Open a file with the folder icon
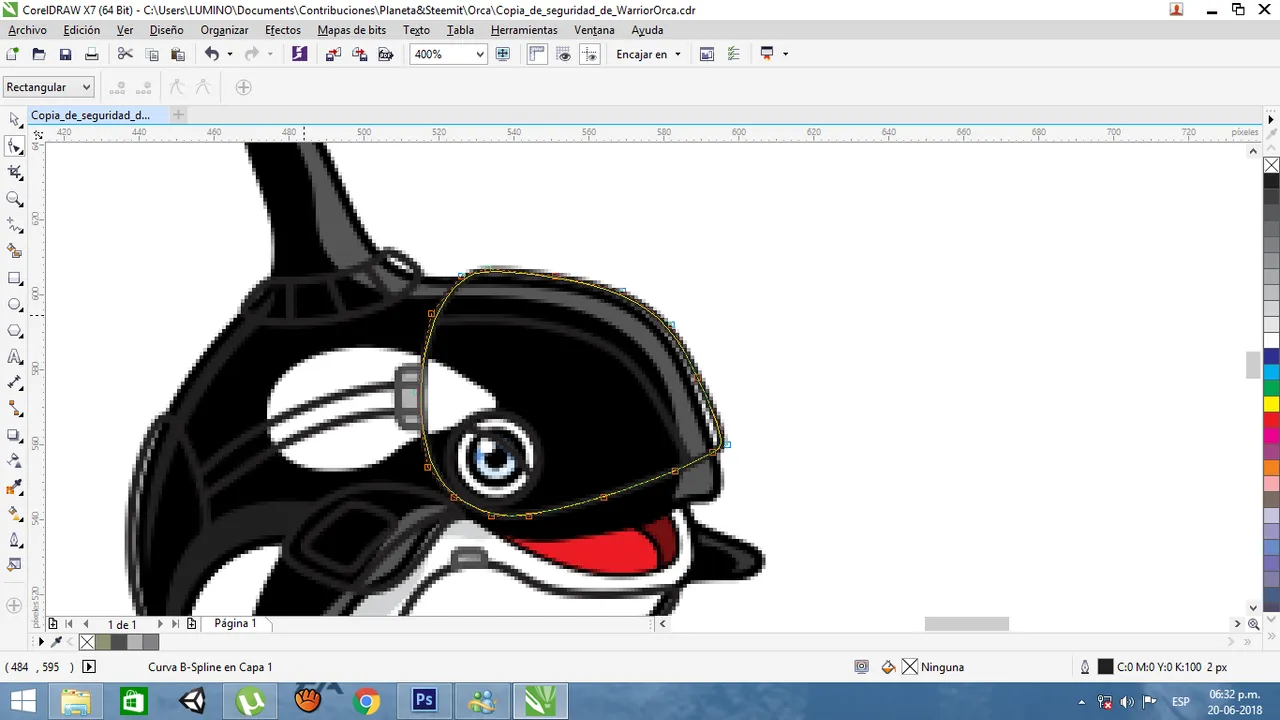 coord(39,54)
